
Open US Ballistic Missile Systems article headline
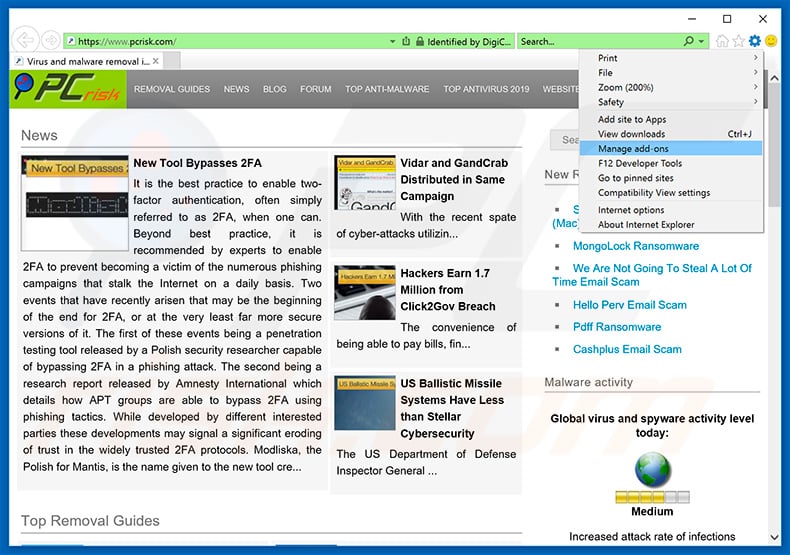click(x=452, y=408)
